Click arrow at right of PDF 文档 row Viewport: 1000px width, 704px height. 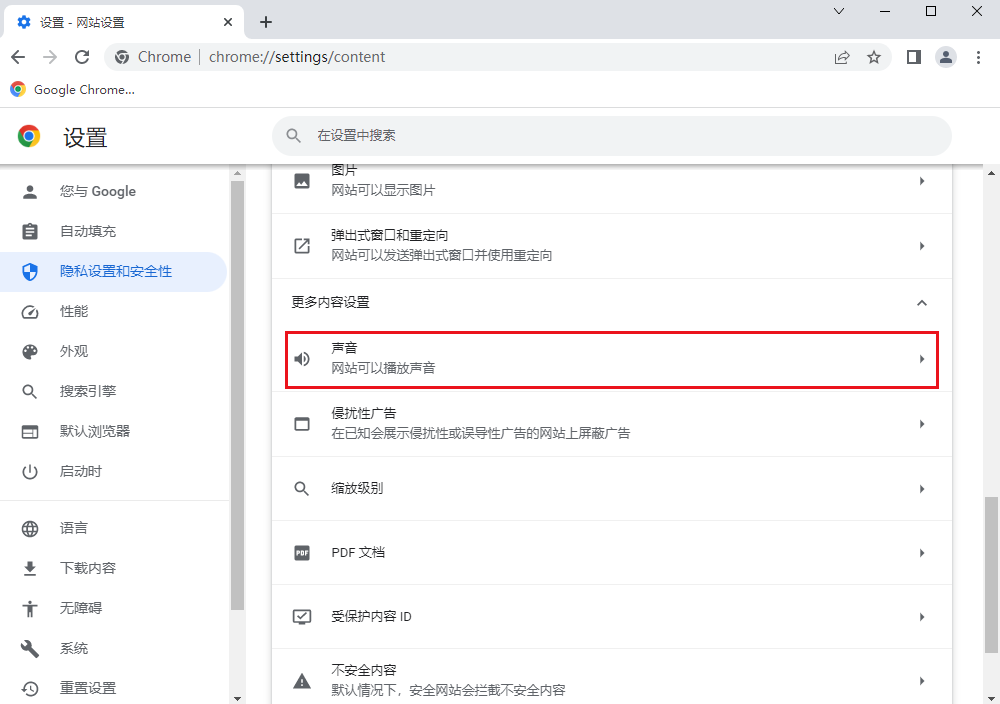tap(922, 553)
